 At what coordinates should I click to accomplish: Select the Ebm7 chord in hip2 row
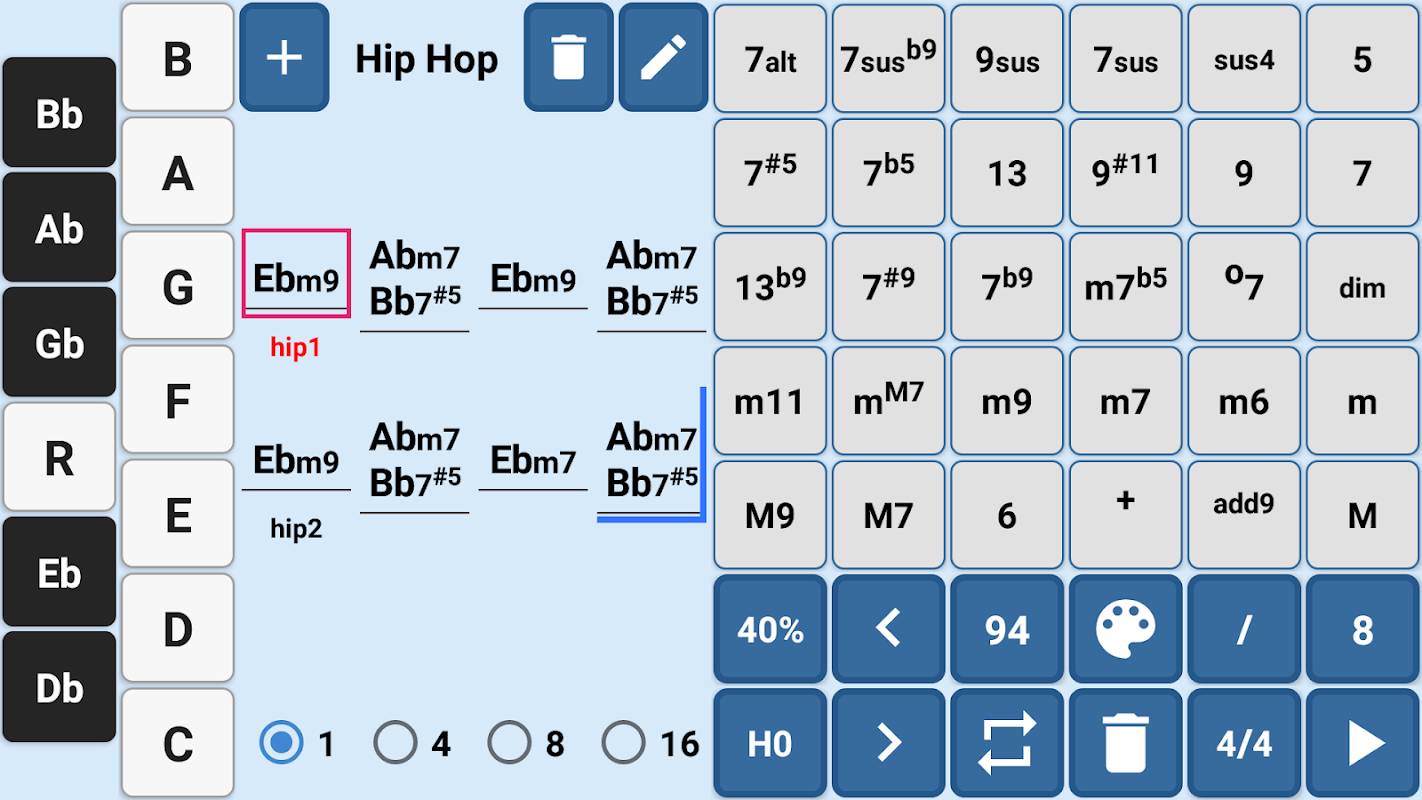click(x=533, y=461)
